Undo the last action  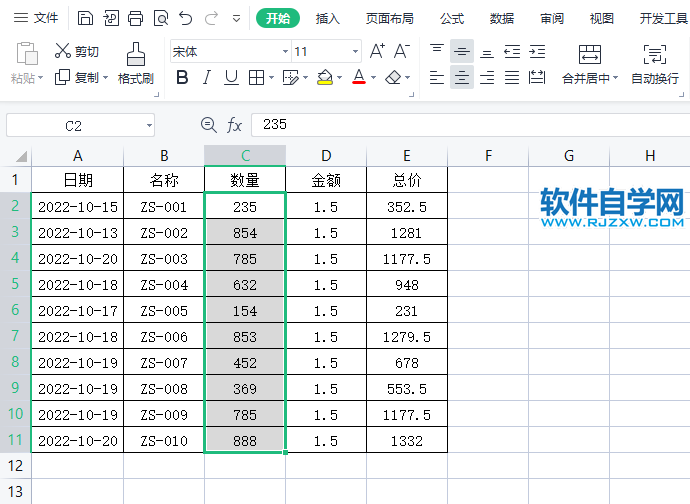[x=185, y=18]
